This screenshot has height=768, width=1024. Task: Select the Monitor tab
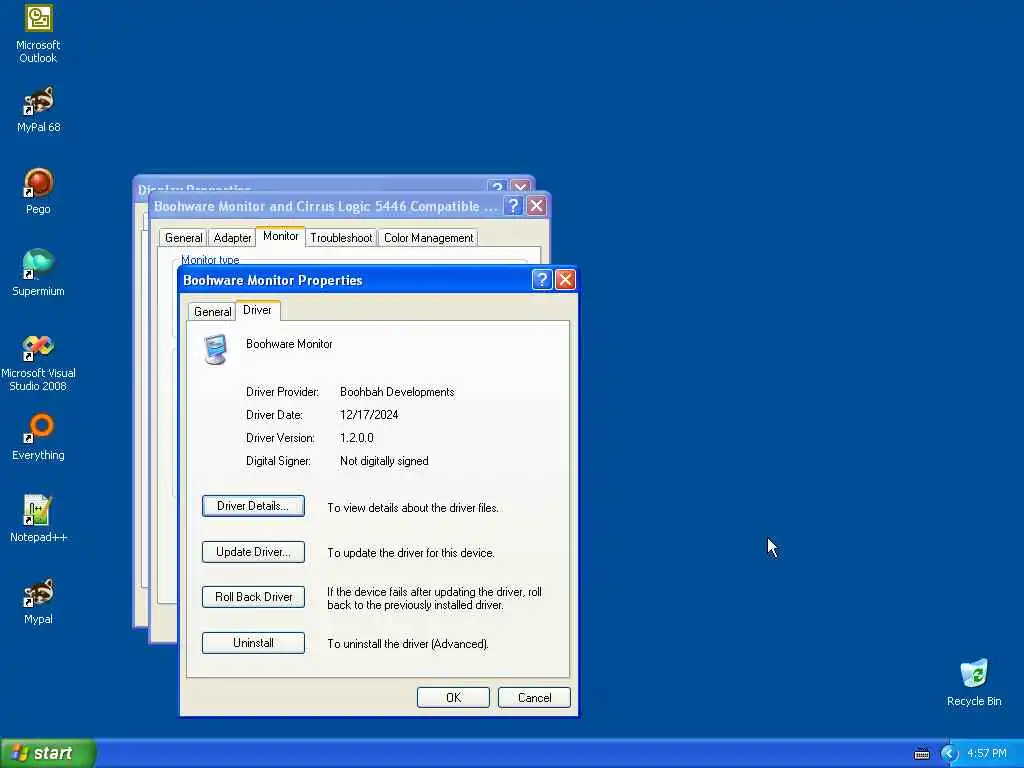click(280, 236)
